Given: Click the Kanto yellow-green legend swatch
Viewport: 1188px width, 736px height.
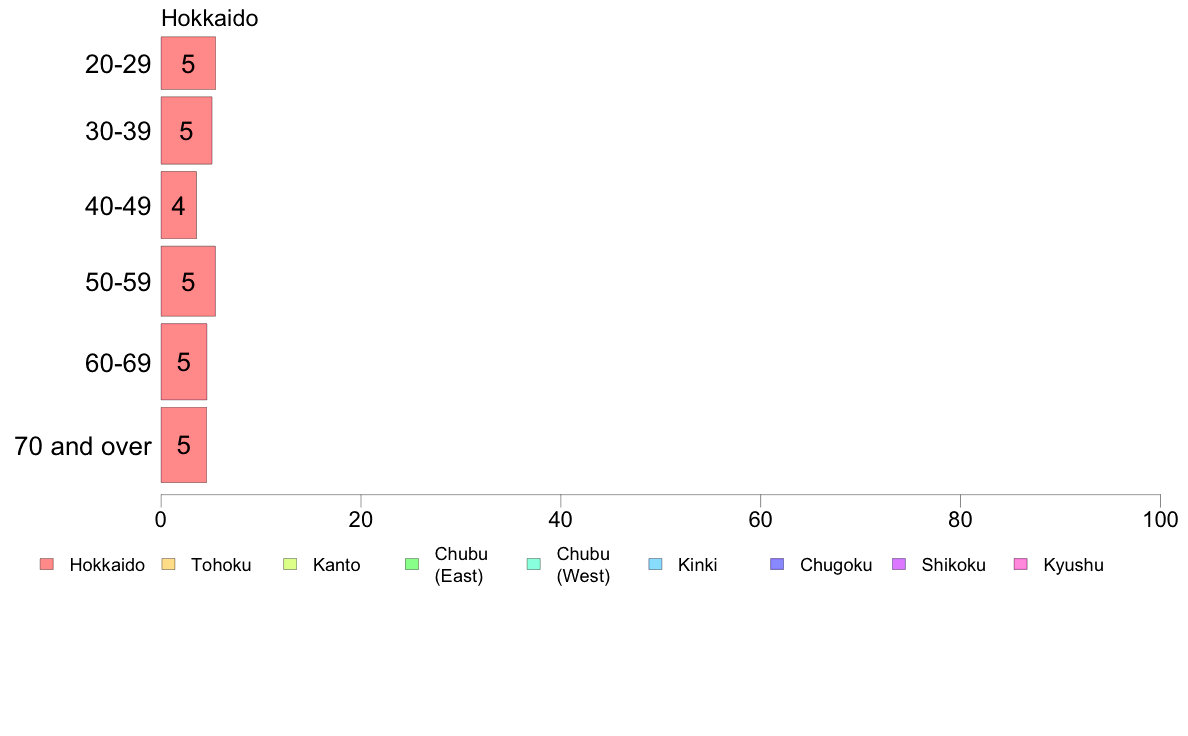Looking at the screenshot, I should [x=290, y=564].
